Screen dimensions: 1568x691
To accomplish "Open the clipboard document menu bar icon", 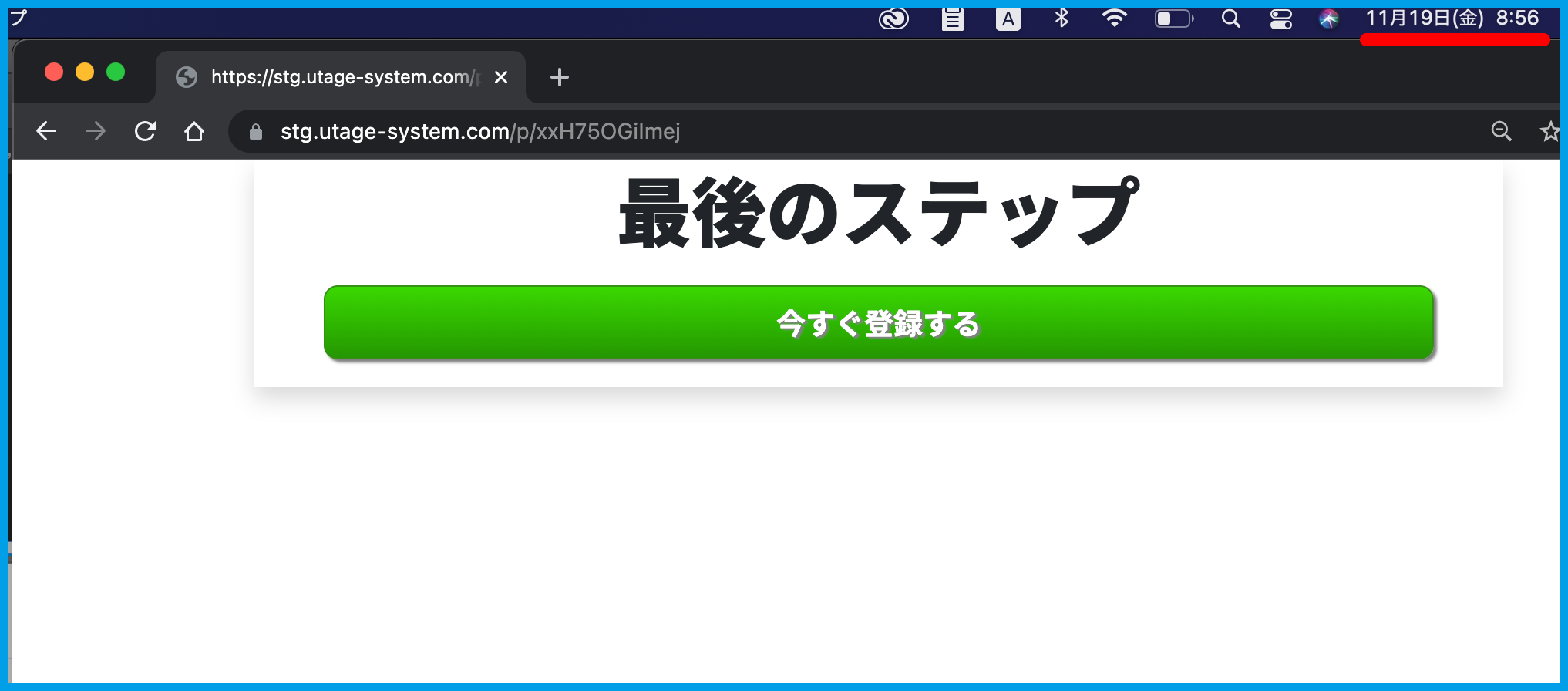I will click(953, 19).
